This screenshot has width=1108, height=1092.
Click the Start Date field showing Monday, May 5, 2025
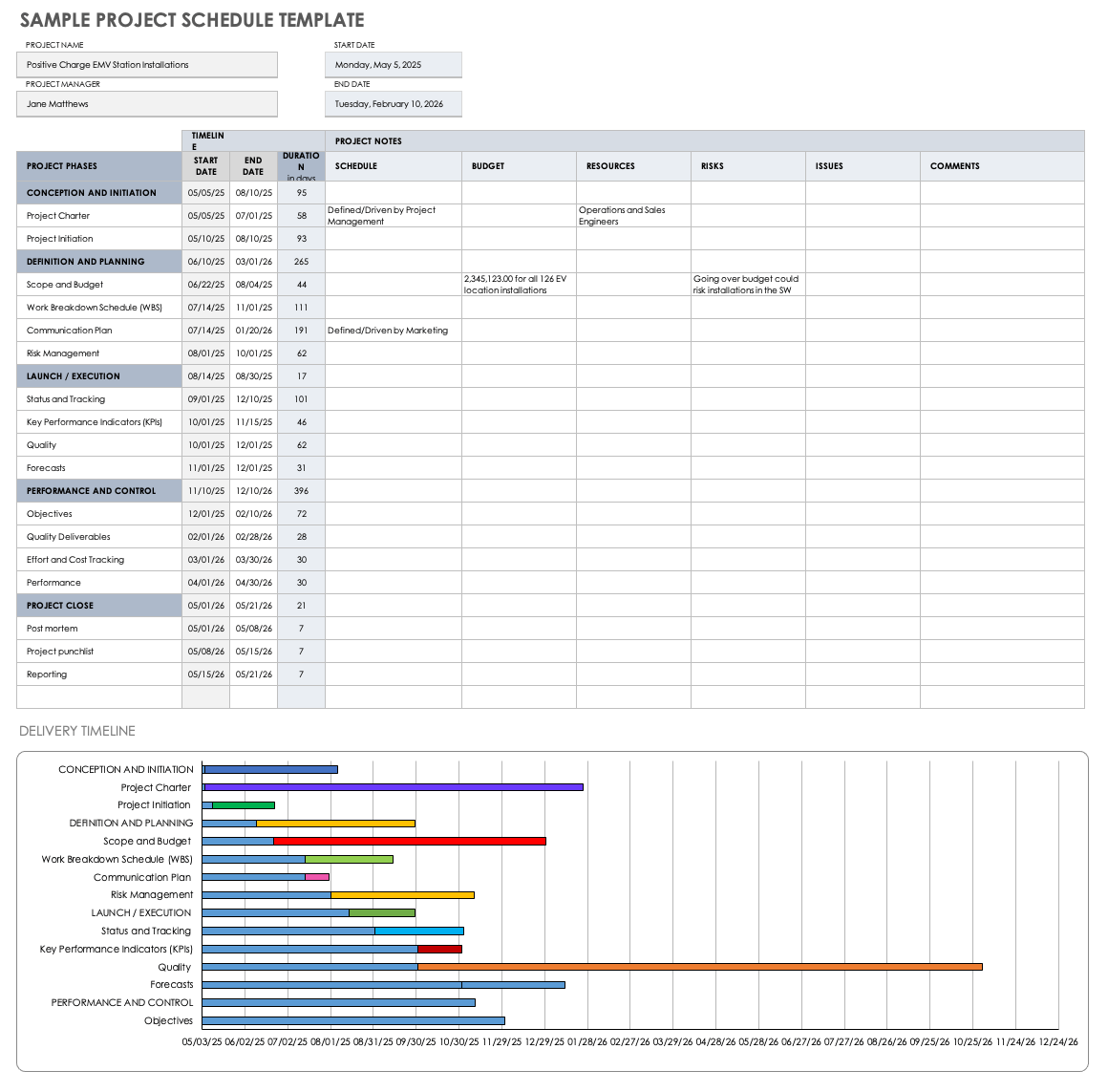coord(393,64)
